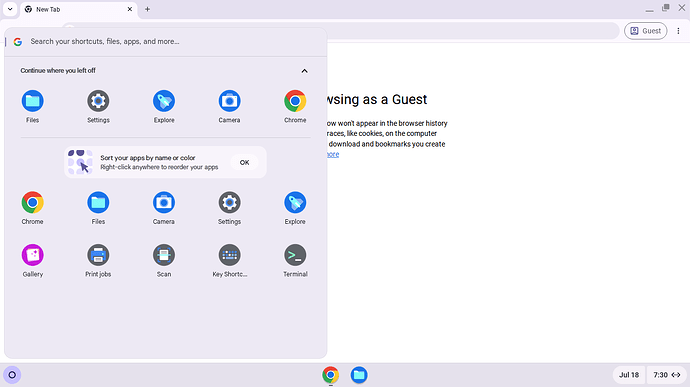Open Files in the apps grid
The image size is (690, 387).
click(x=98, y=208)
